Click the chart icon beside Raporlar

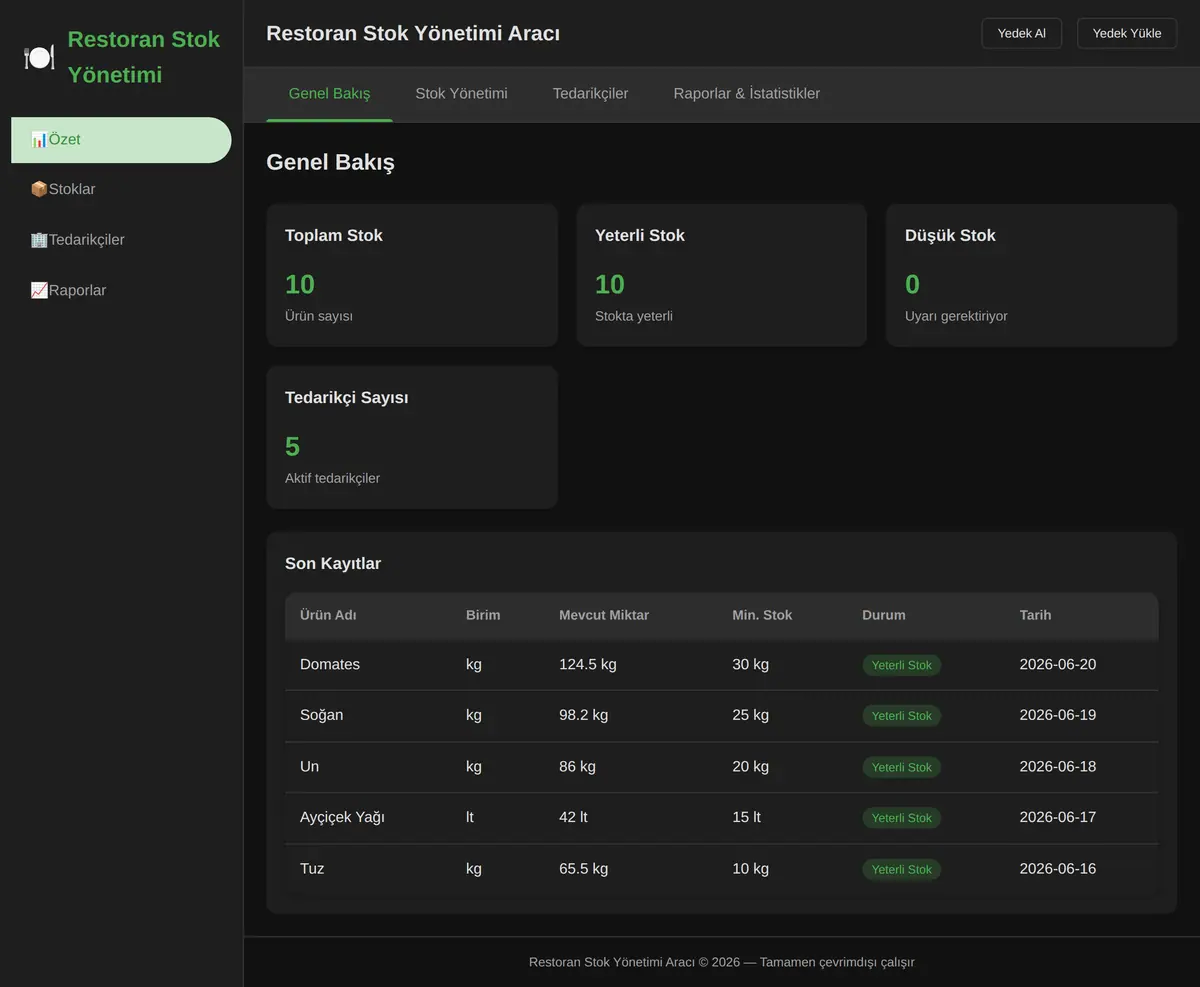(39, 291)
